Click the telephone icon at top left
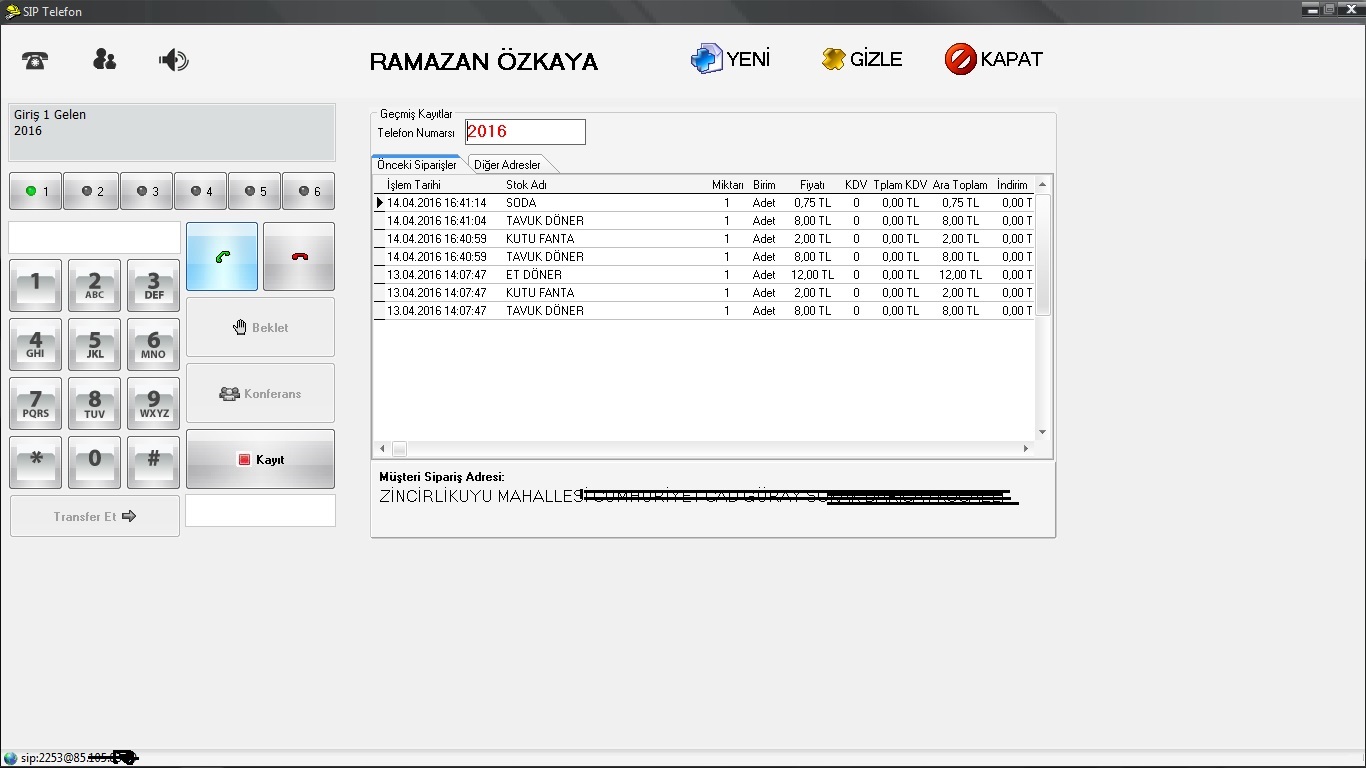 coord(35,60)
